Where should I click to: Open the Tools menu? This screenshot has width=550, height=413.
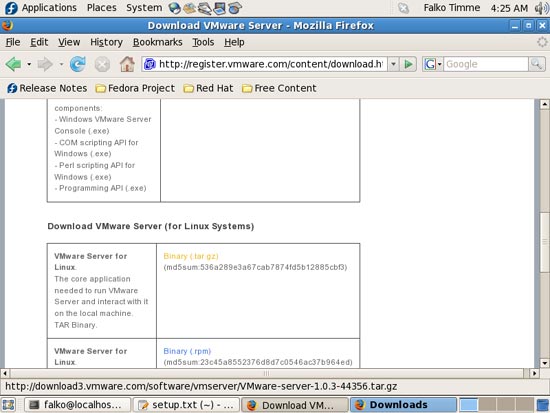203,42
